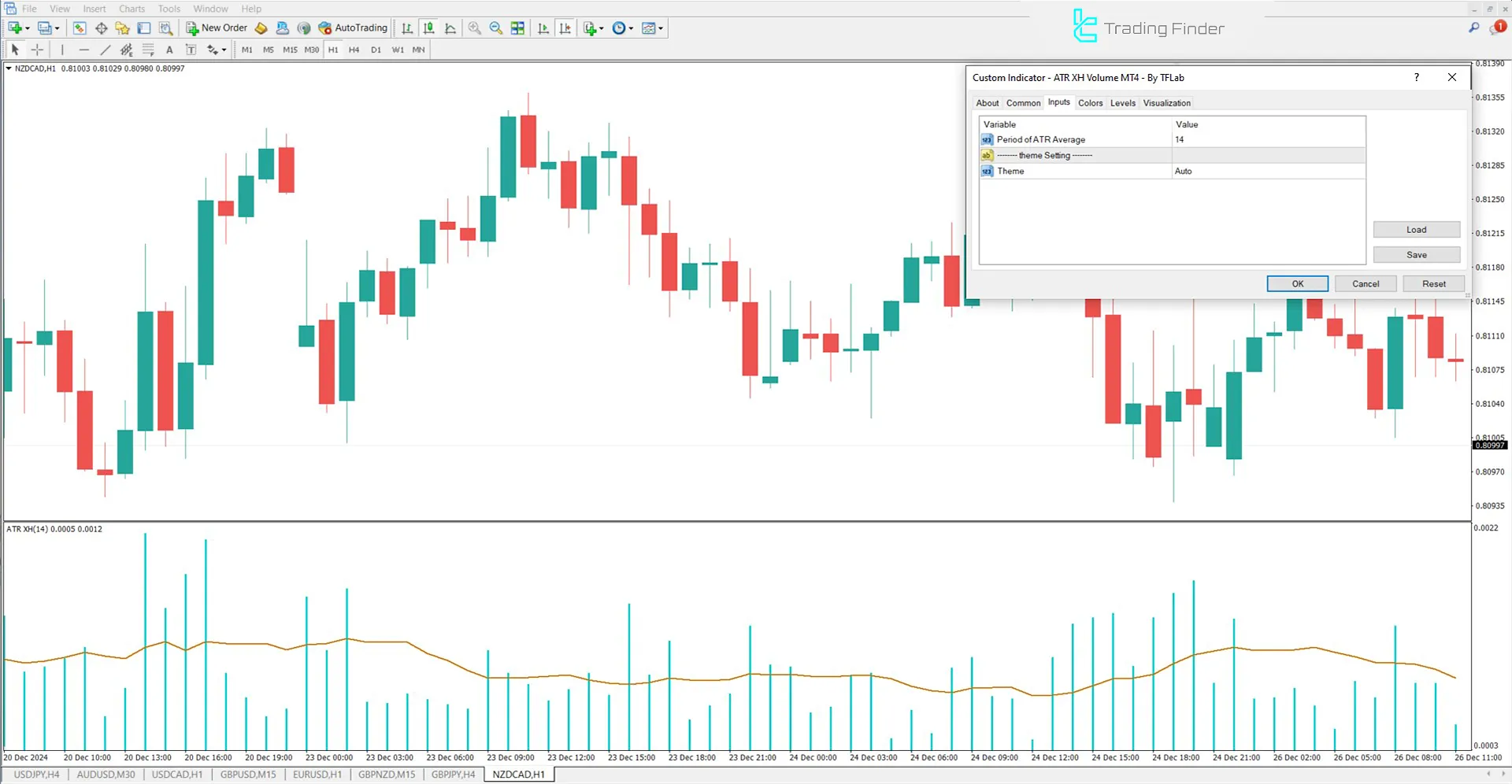Enable chart auto scroll
Image resolution: width=1512 pixels, height=784 pixels.
click(543, 28)
